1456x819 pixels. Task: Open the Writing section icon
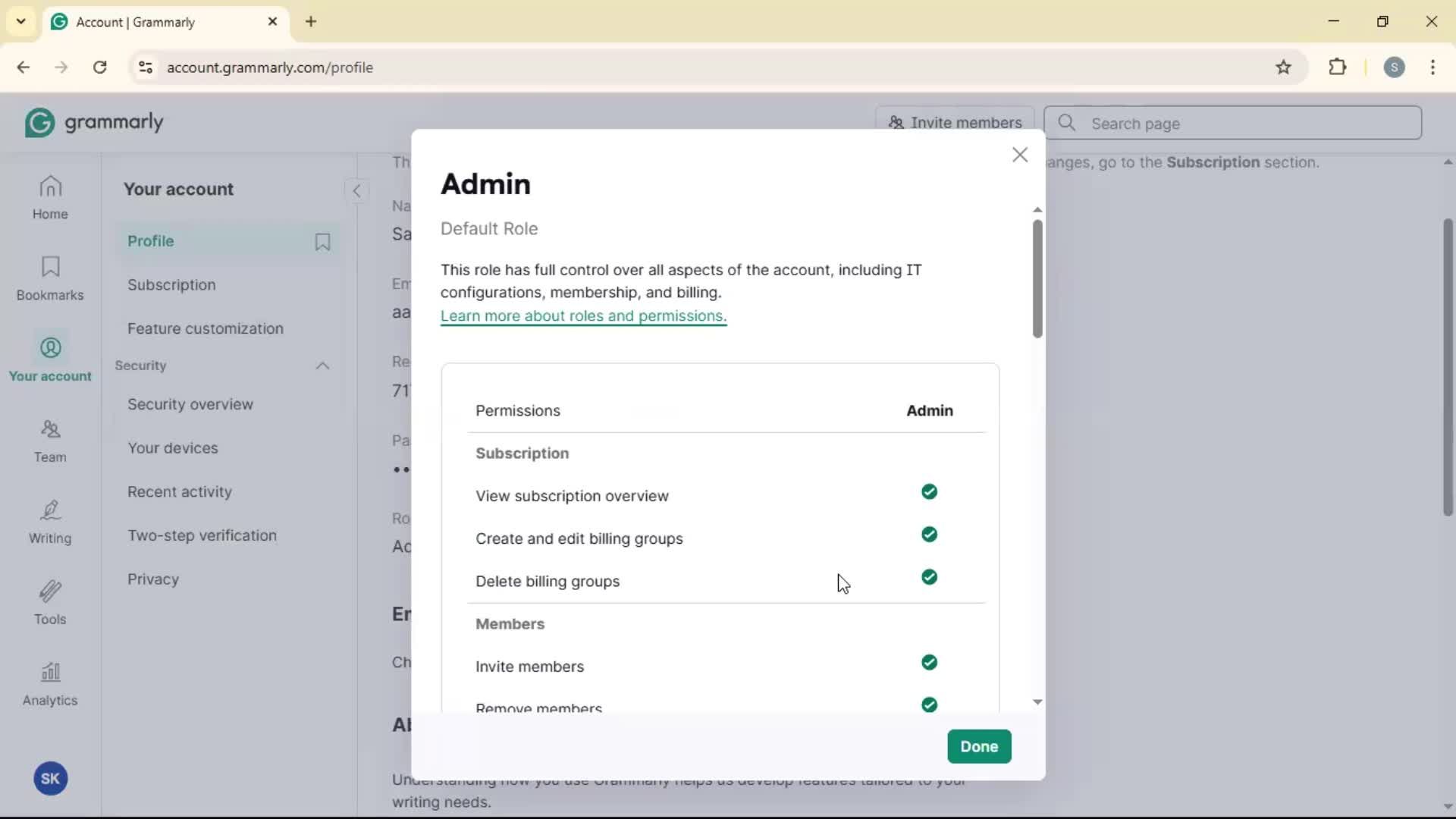(50, 522)
